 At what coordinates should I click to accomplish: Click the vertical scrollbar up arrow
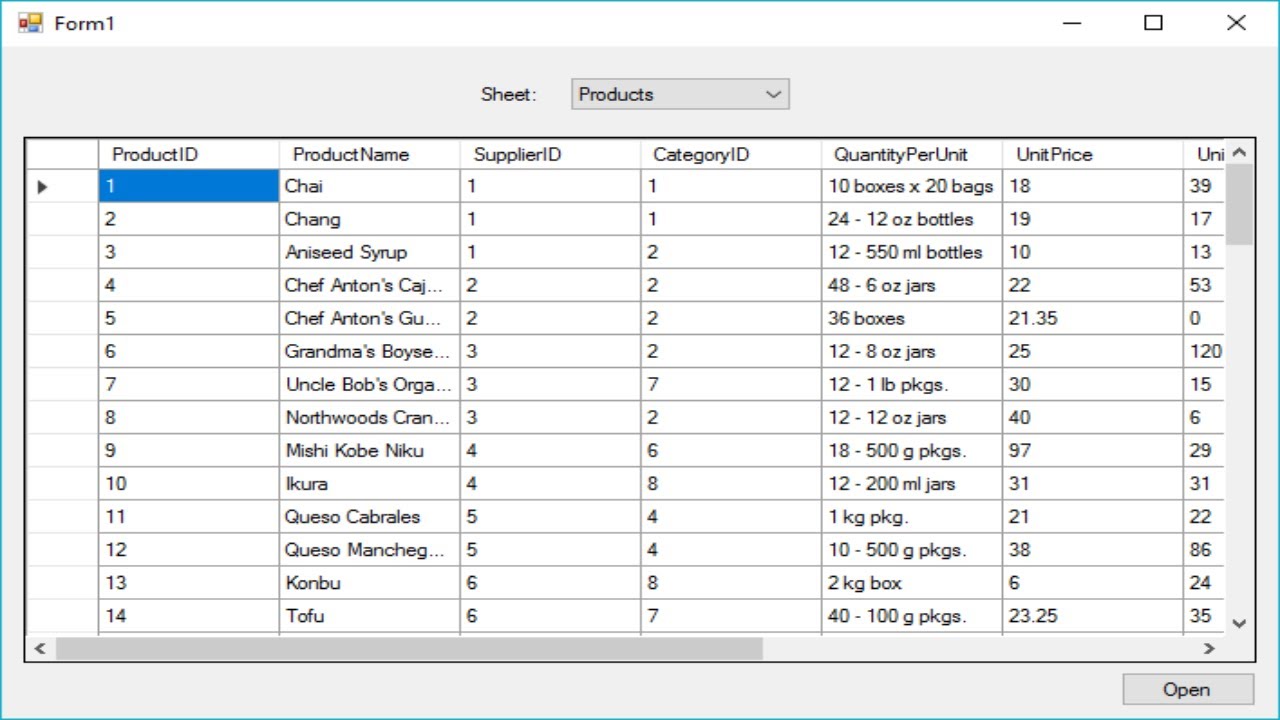1239,153
